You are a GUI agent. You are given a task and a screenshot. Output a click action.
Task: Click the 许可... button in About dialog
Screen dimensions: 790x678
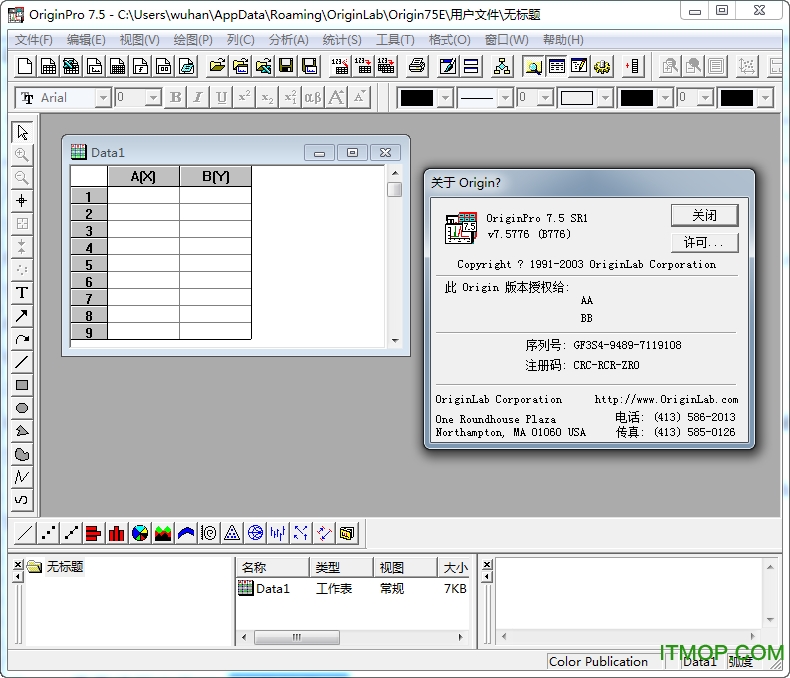tap(704, 242)
